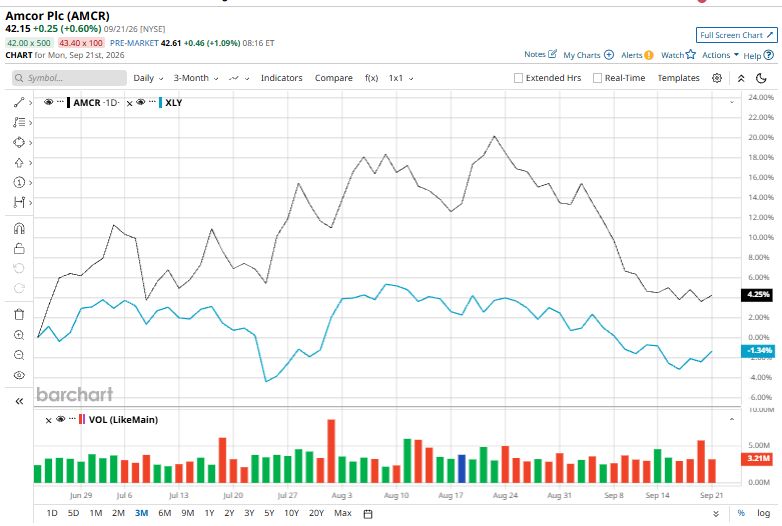Open the Daily interval dropdown
Screen dimensions: 782x526
(x=148, y=78)
